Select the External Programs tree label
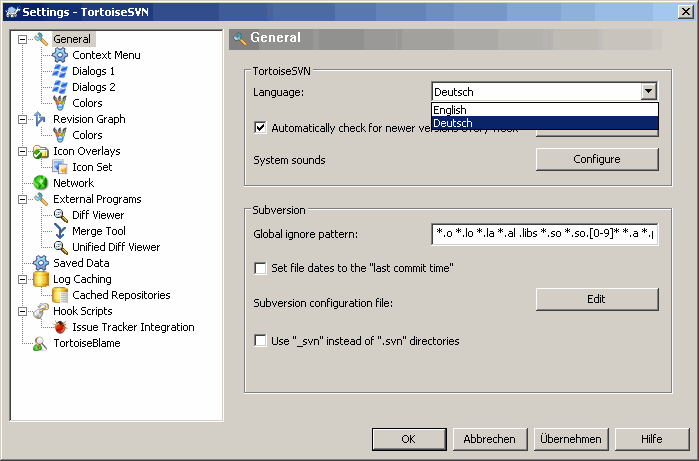699x461 pixels. click(x=97, y=199)
